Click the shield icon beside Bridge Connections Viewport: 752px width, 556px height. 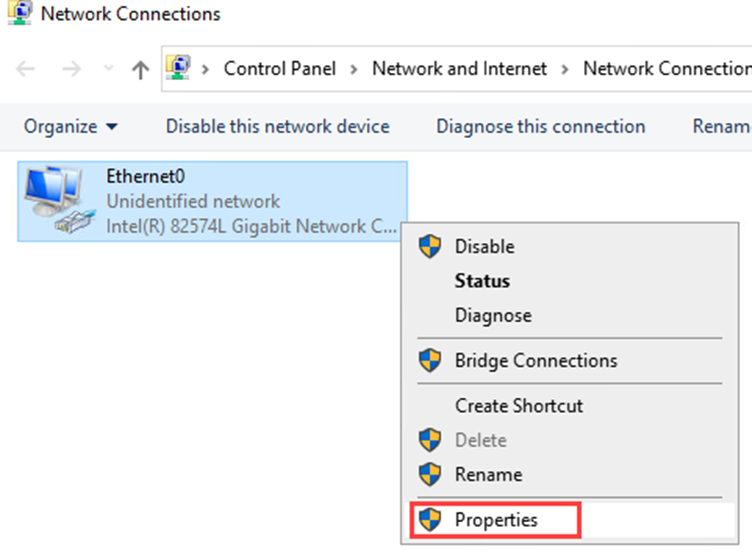430,361
